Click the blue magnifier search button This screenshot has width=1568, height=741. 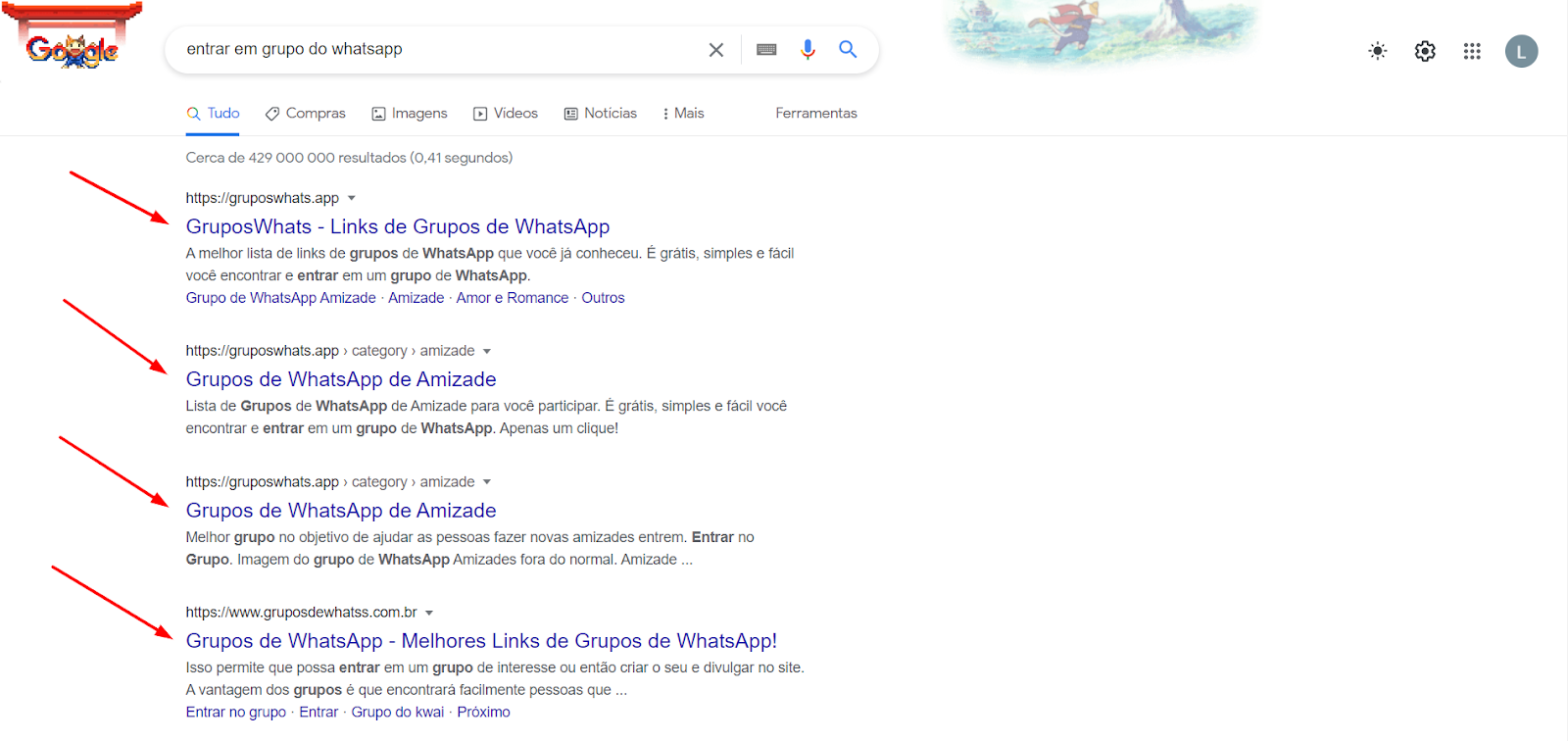click(848, 49)
